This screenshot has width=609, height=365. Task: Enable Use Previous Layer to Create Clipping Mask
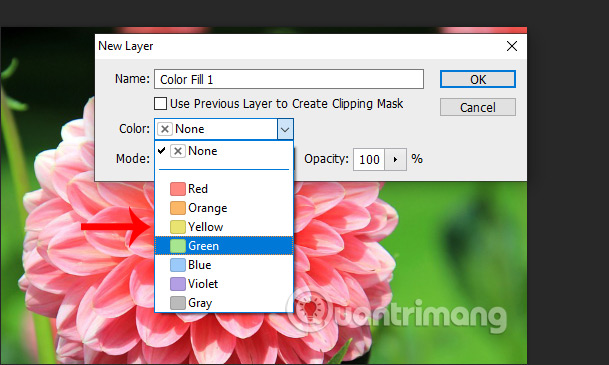(160, 104)
